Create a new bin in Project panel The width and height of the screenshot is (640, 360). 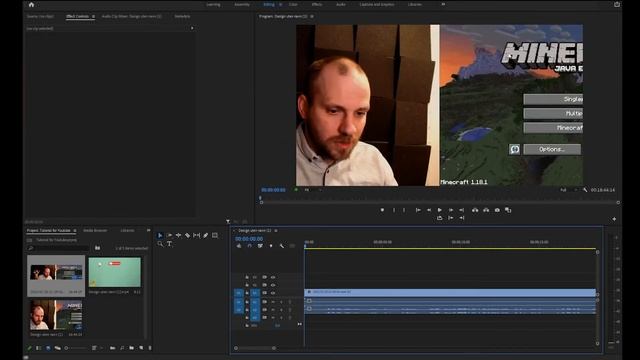tap(131, 348)
